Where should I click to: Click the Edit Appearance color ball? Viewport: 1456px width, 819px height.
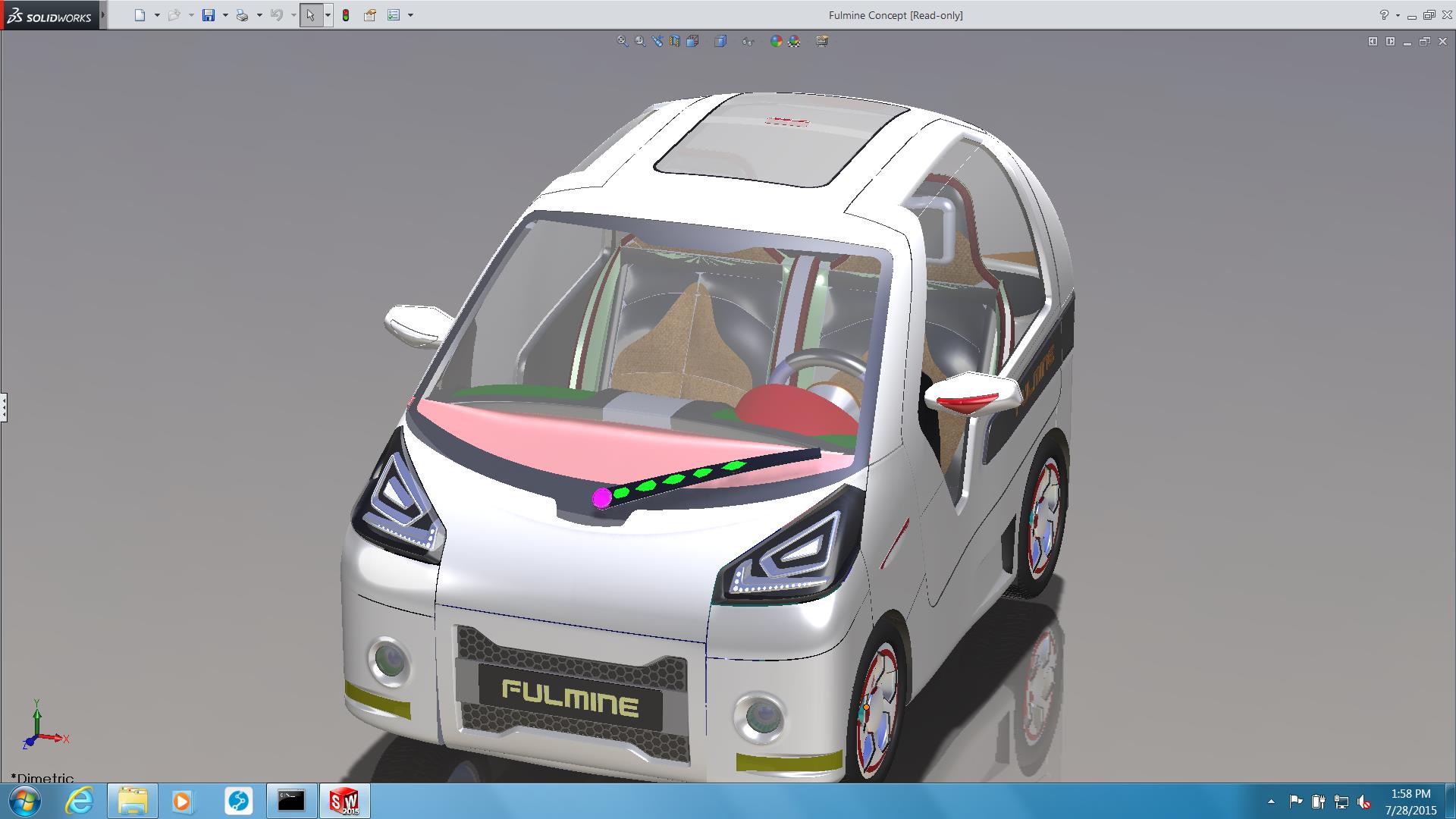point(776,42)
